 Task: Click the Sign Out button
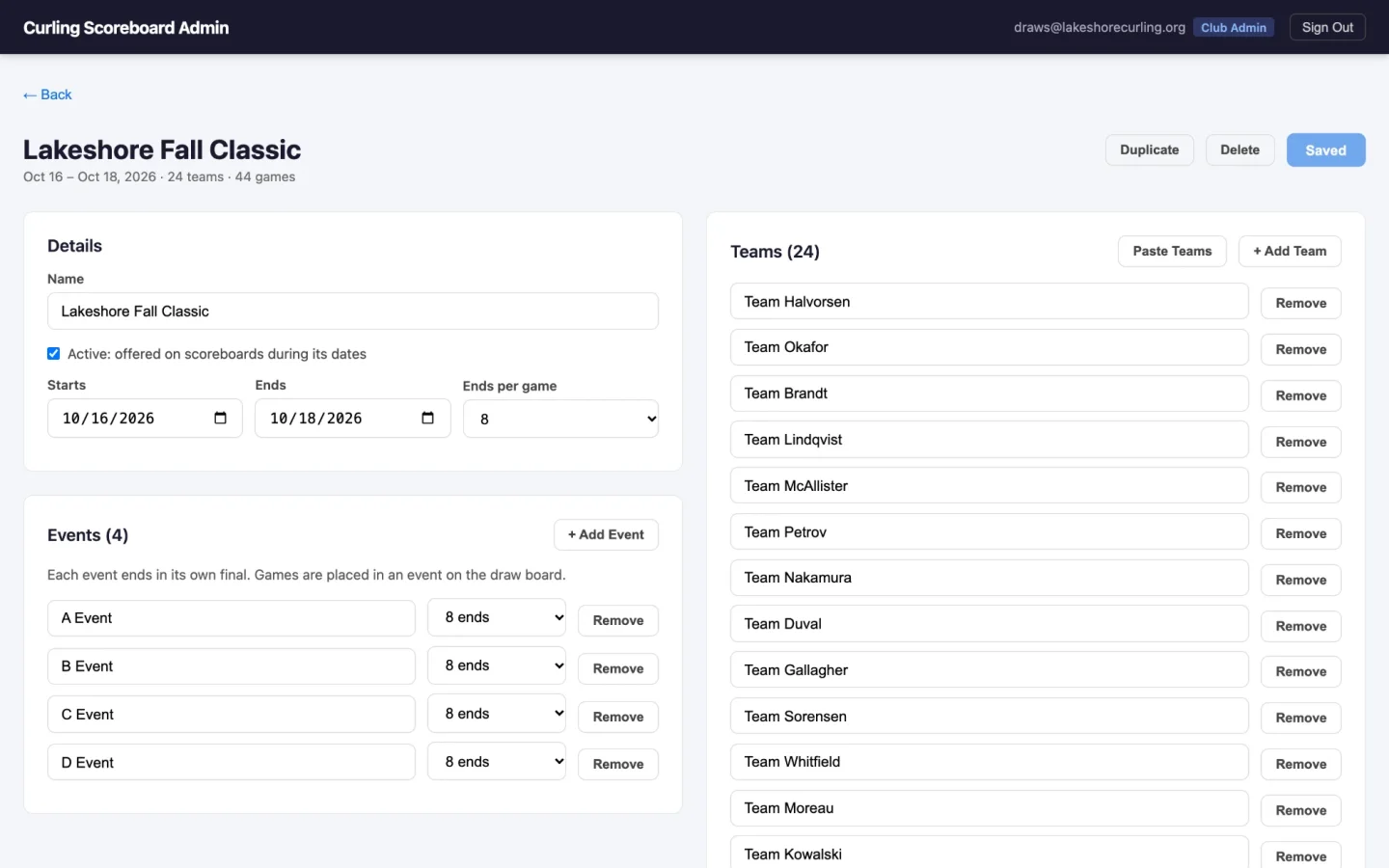pos(1327,27)
